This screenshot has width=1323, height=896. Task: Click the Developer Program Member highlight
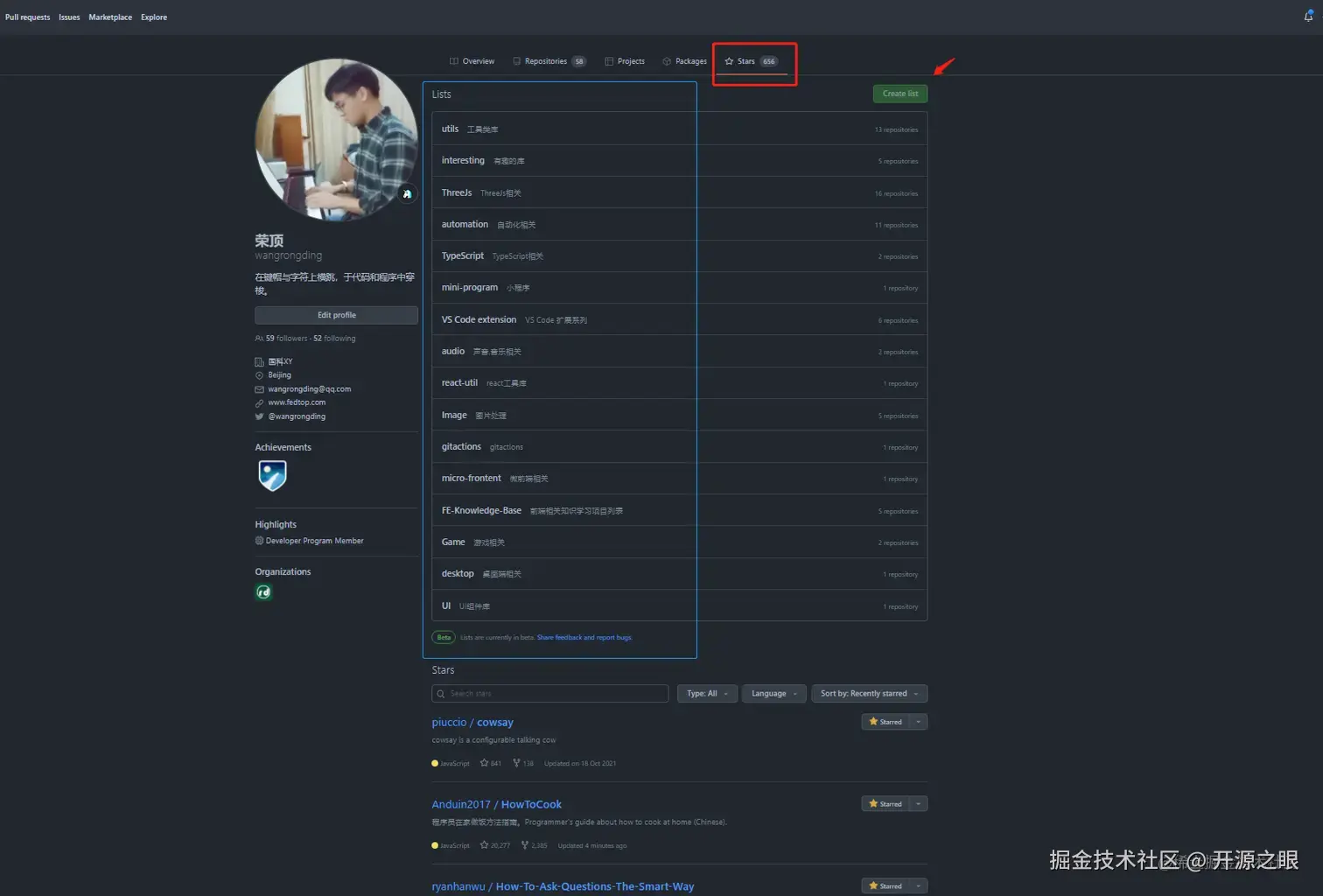(309, 541)
